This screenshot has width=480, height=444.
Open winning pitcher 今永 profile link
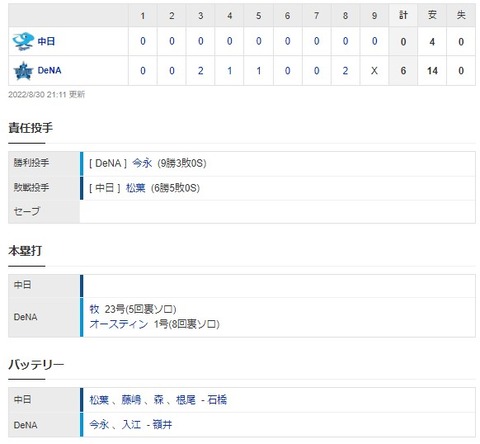[x=142, y=163]
